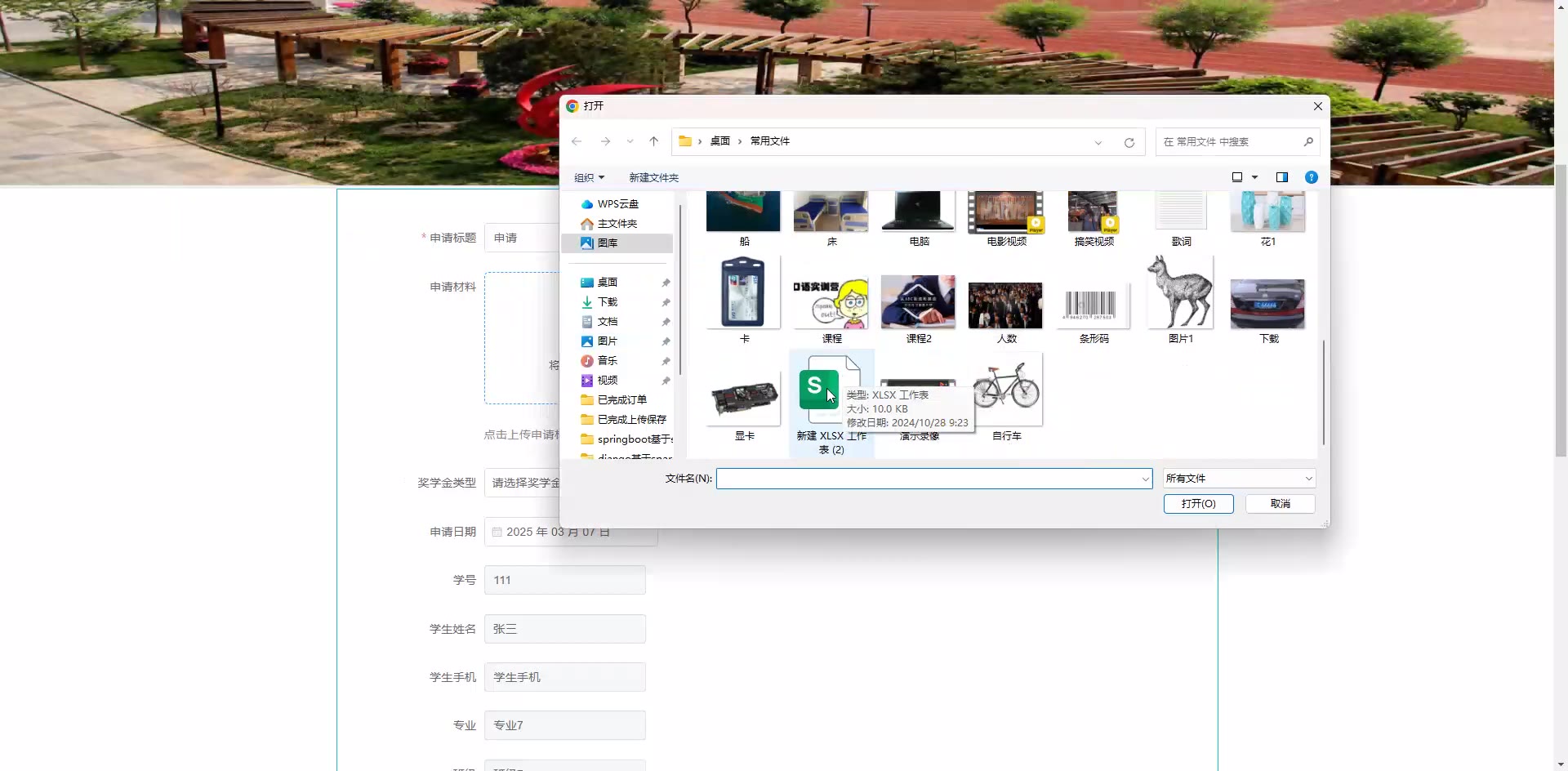Open the 已完成上传保存 folder in sidebar
This screenshot has height=771, width=1568.
[x=632, y=420]
